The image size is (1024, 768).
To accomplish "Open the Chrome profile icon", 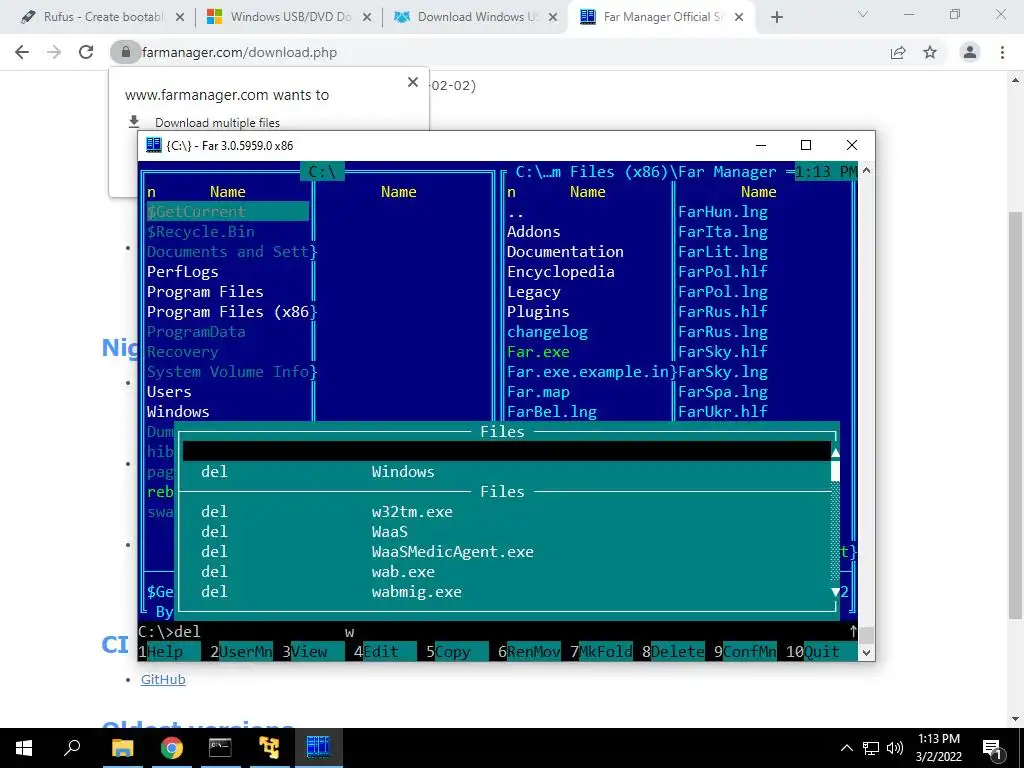I will pyautogui.click(x=970, y=52).
